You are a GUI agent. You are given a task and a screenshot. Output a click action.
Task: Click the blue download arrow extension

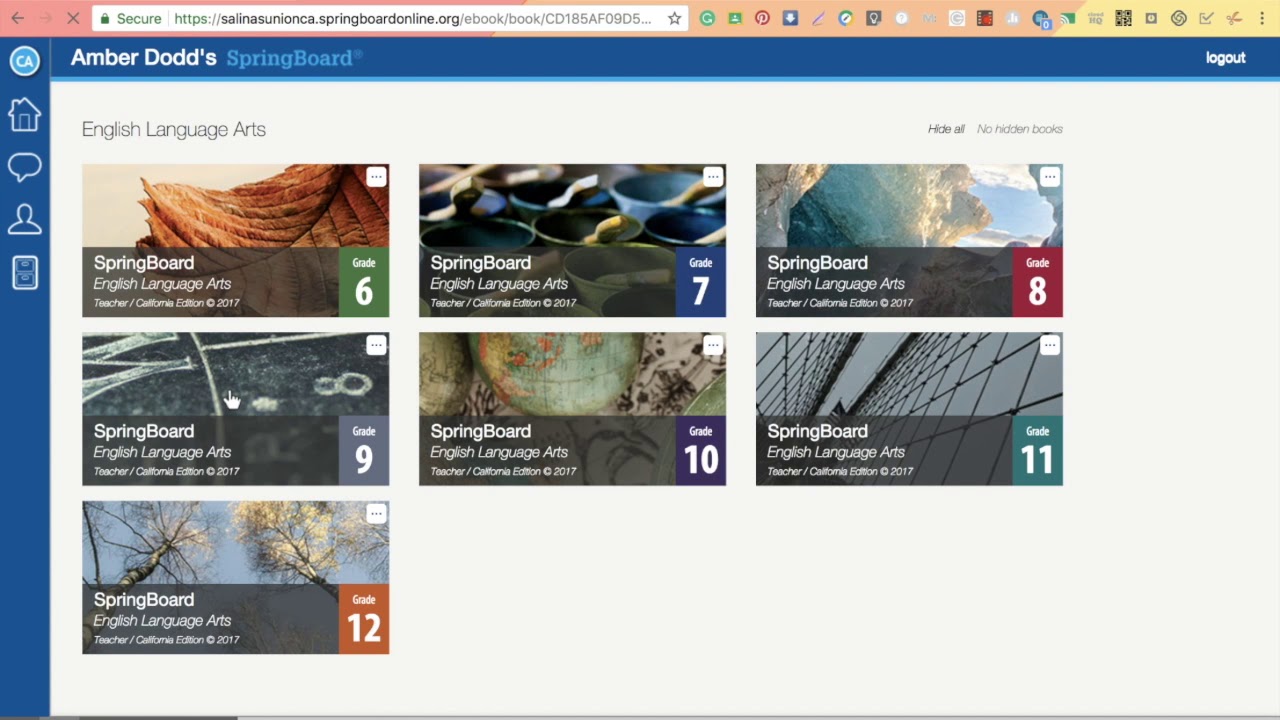point(790,18)
